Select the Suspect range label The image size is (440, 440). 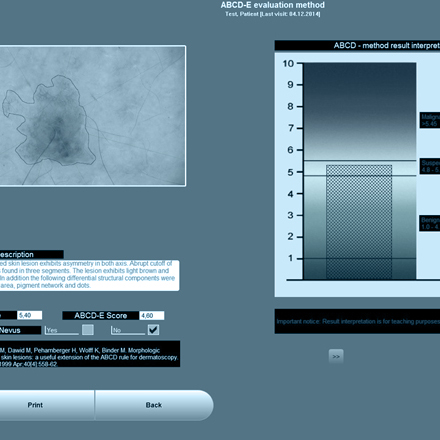point(430,166)
